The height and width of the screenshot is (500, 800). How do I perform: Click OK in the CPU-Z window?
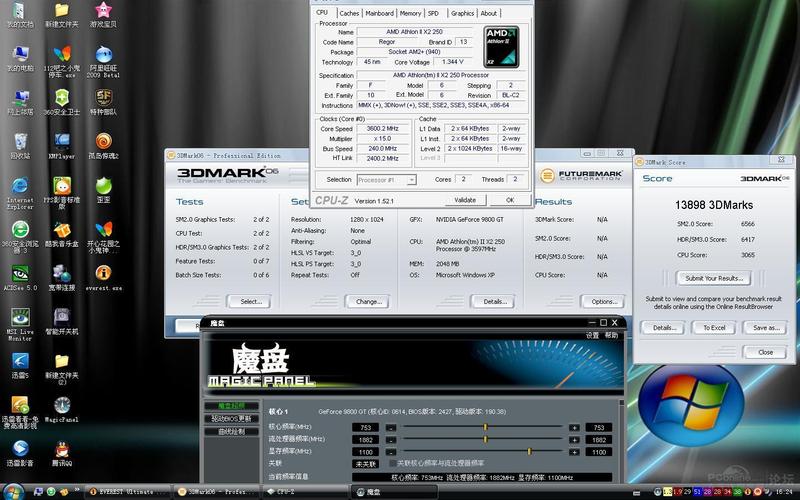point(510,200)
